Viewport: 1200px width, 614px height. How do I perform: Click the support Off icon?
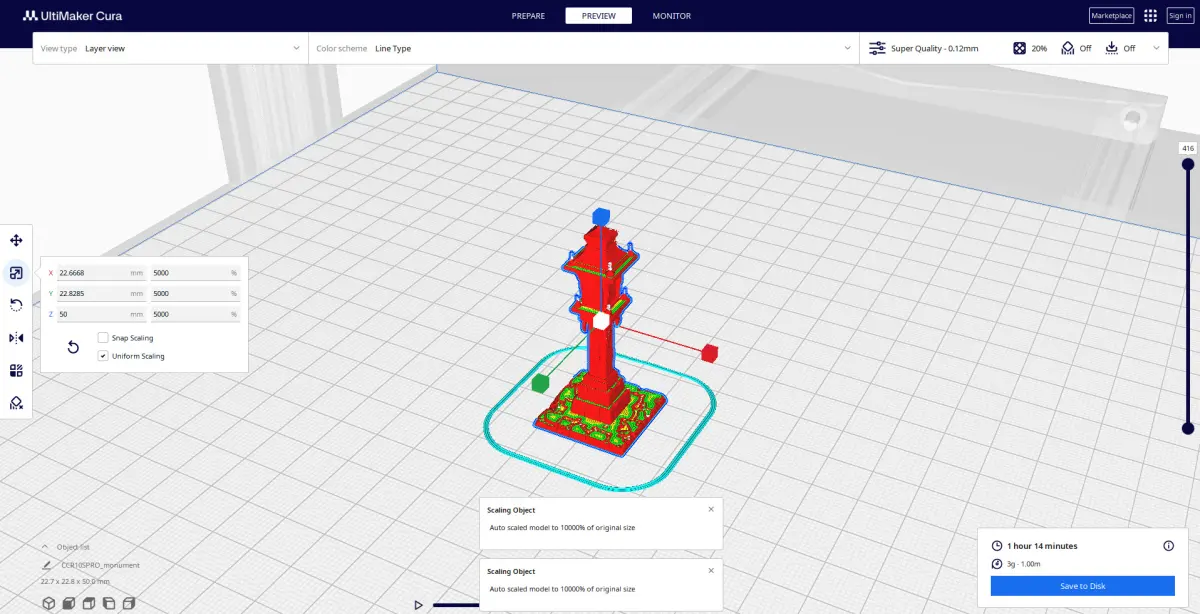tap(1067, 48)
